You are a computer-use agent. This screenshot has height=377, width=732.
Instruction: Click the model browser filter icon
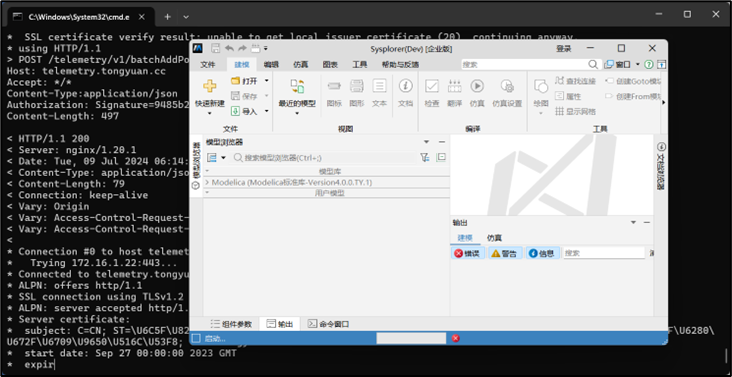424,158
